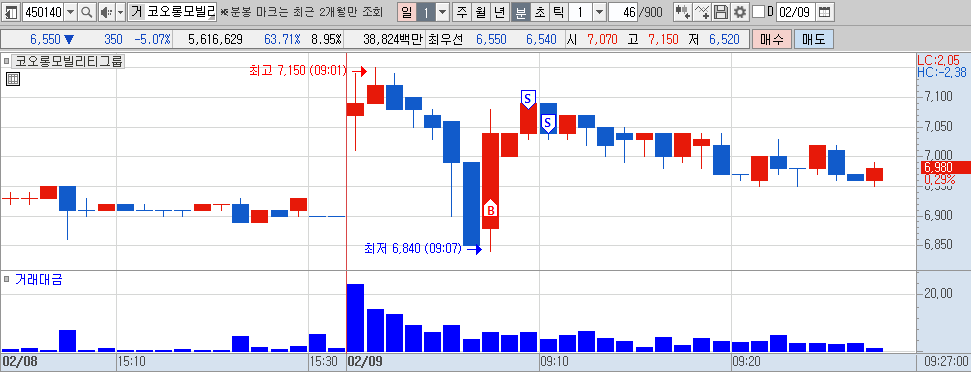
Task: Open the candlestick add-chart icon
Action: pyautogui.click(x=683, y=11)
